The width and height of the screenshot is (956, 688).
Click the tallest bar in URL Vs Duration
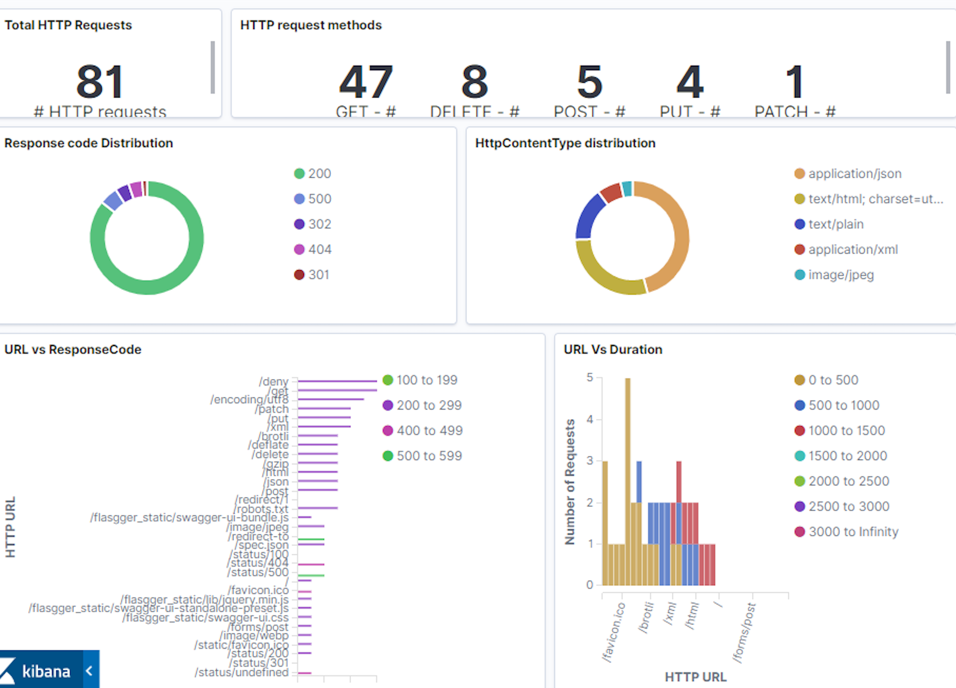tap(628, 482)
